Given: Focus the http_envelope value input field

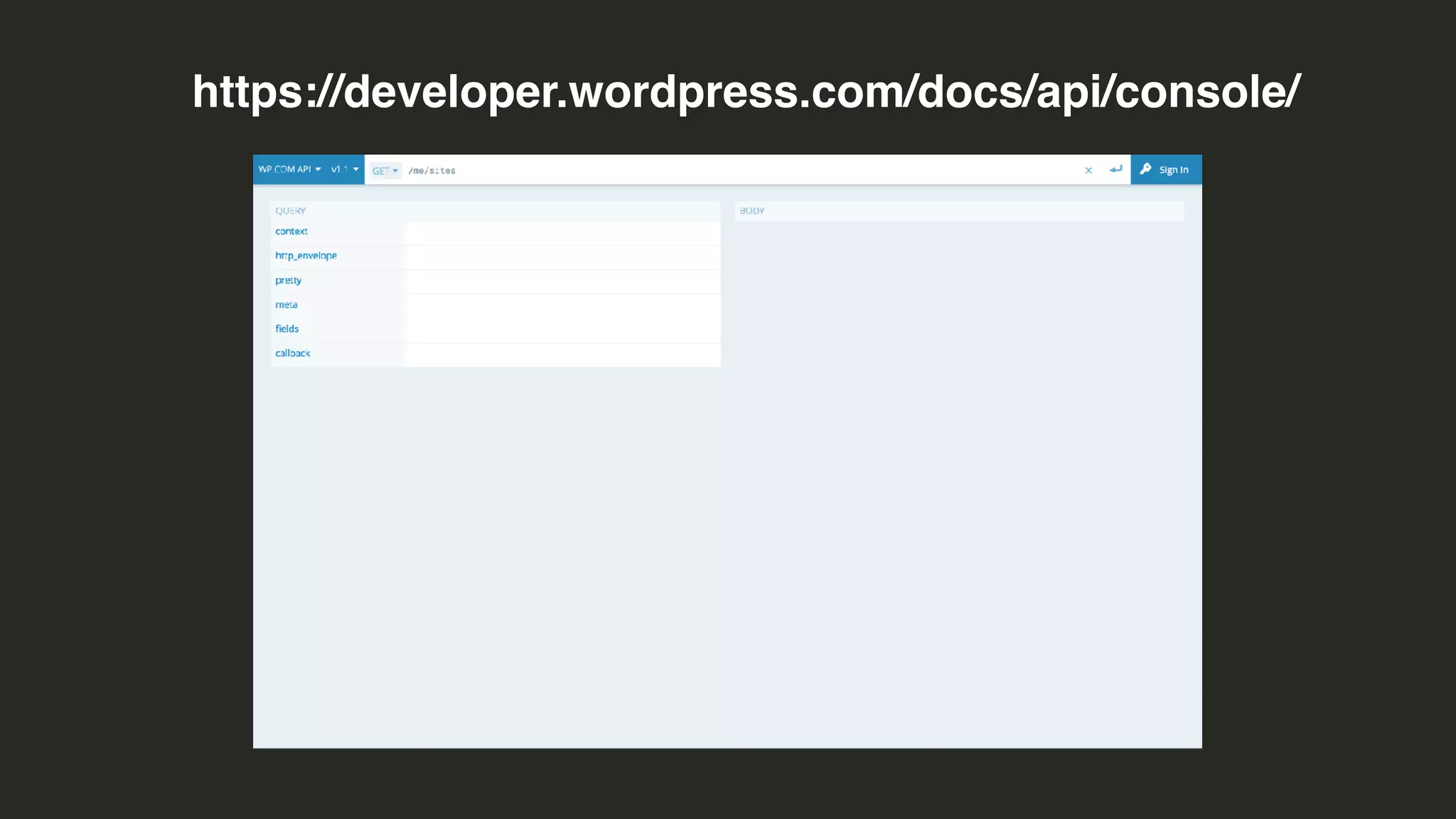Looking at the screenshot, I should tap(562, 257).
